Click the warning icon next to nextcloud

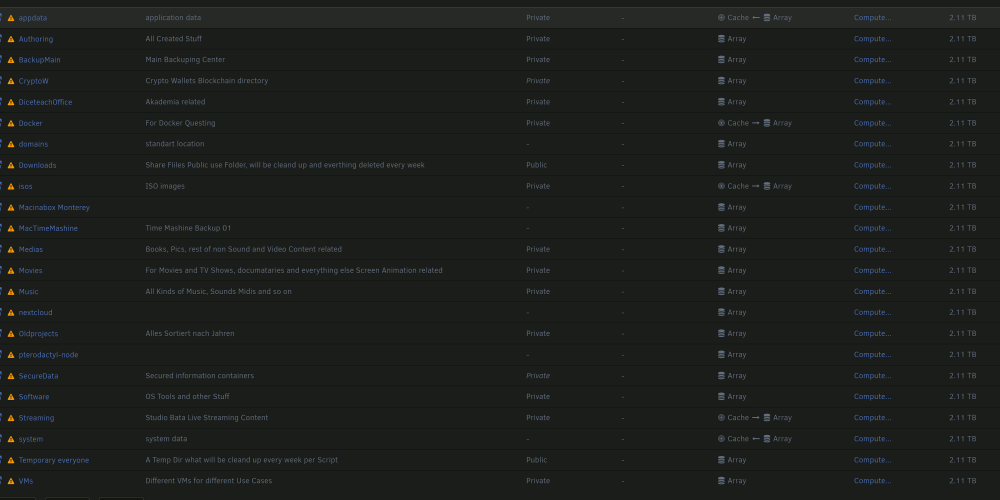point(11,312)
